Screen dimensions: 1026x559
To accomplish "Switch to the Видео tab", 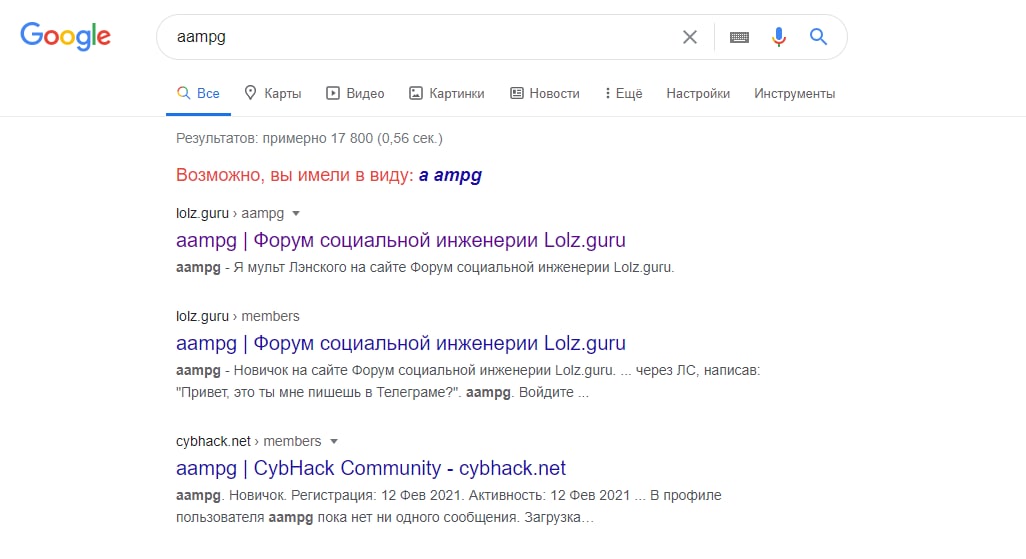I will (355, 94).
